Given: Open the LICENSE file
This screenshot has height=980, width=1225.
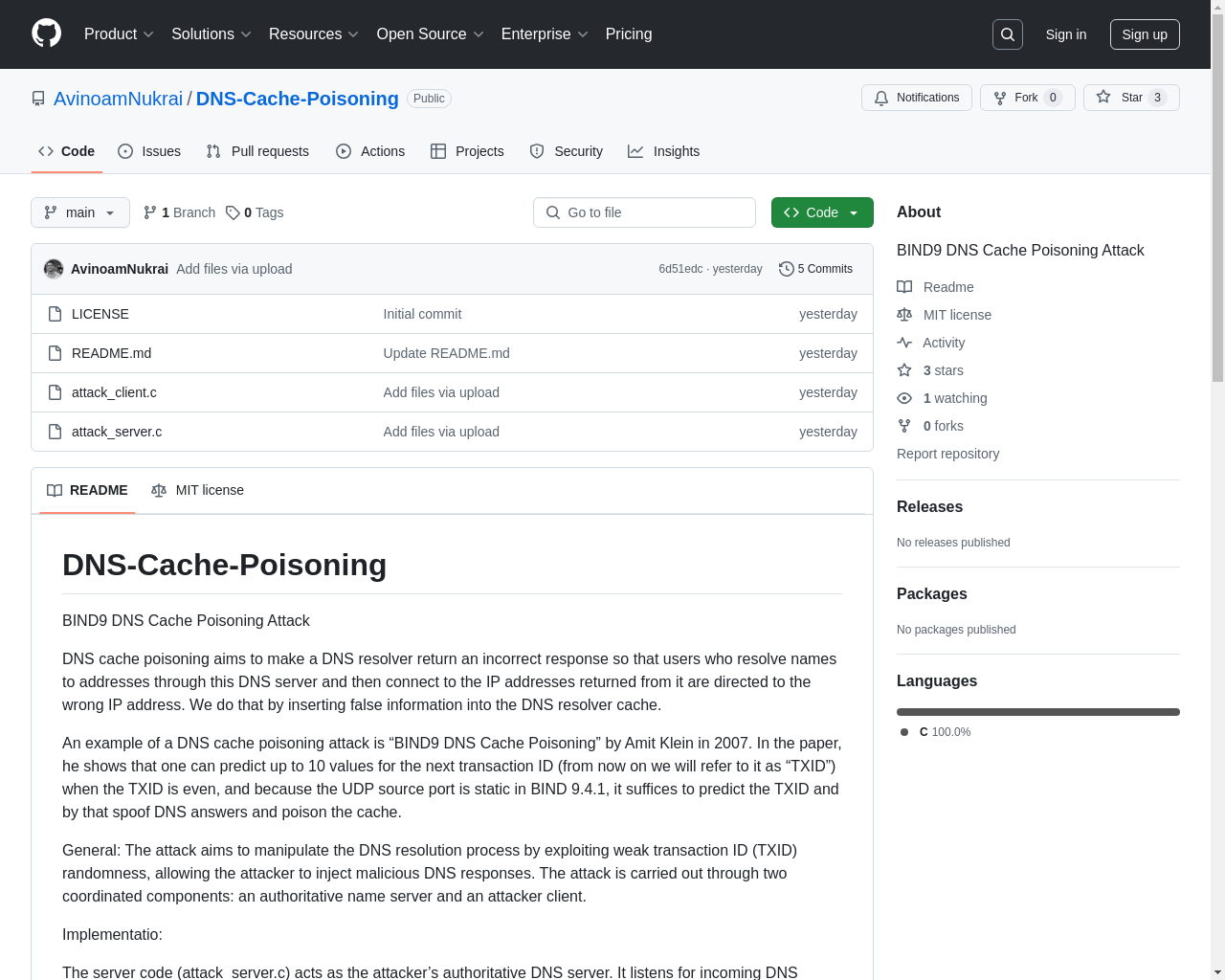Looking at the screenshot, I should click(x=100, y=314).
